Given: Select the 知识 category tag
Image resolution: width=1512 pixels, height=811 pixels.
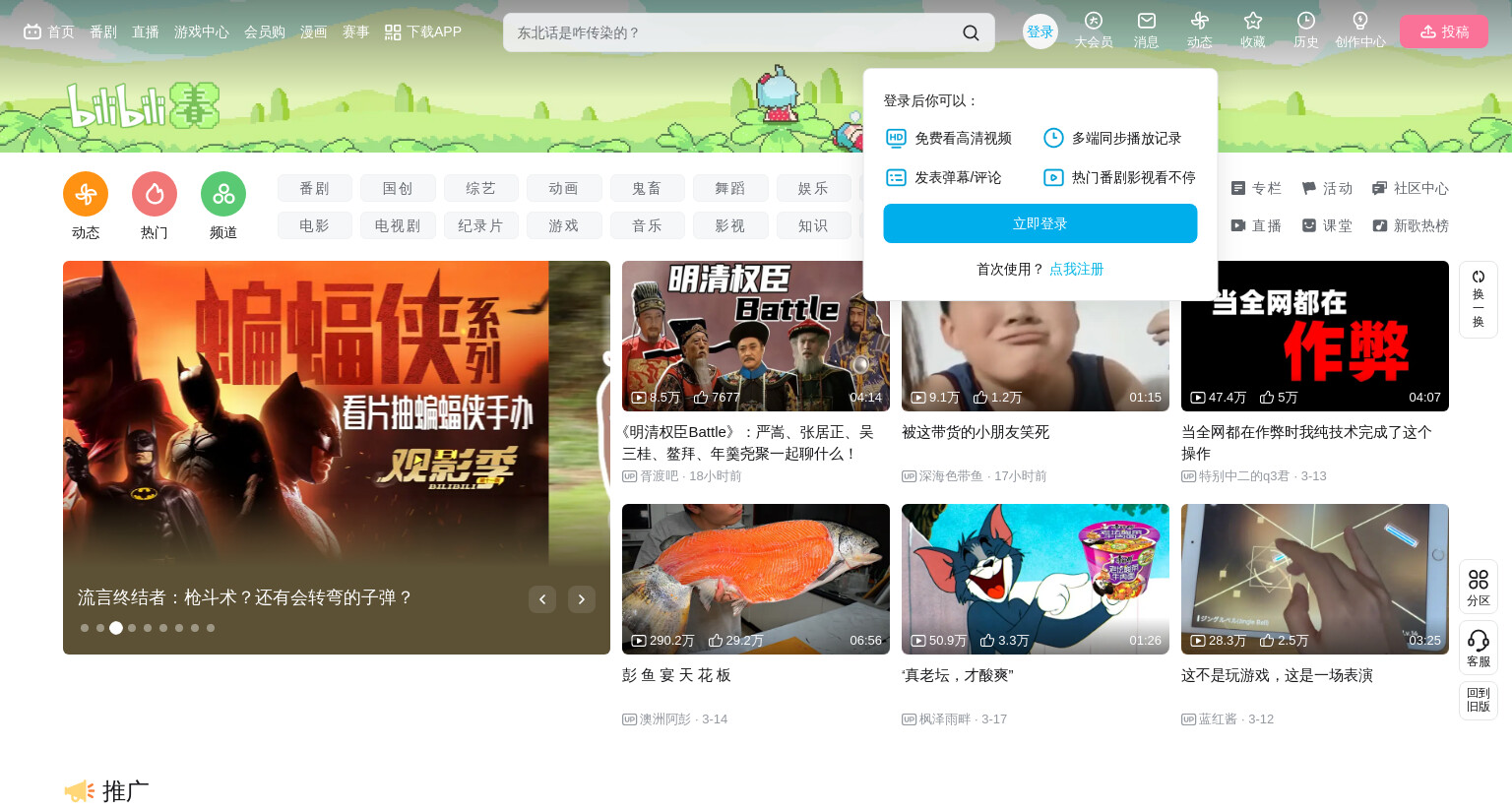Looking at the screenshot, I should coord(813,225).
